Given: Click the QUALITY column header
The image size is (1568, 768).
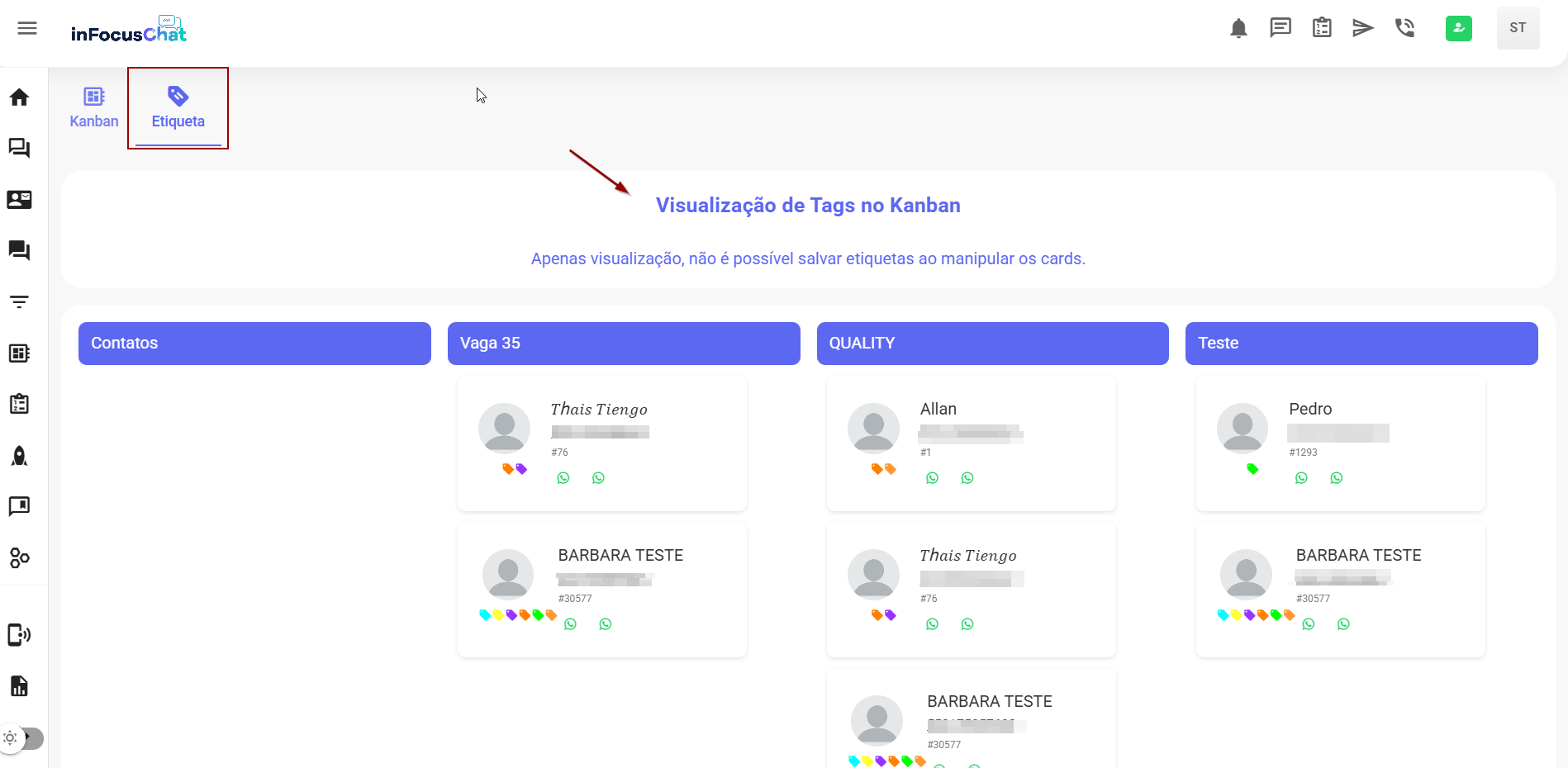Looking at the screenshot, I should click(992, 343).
